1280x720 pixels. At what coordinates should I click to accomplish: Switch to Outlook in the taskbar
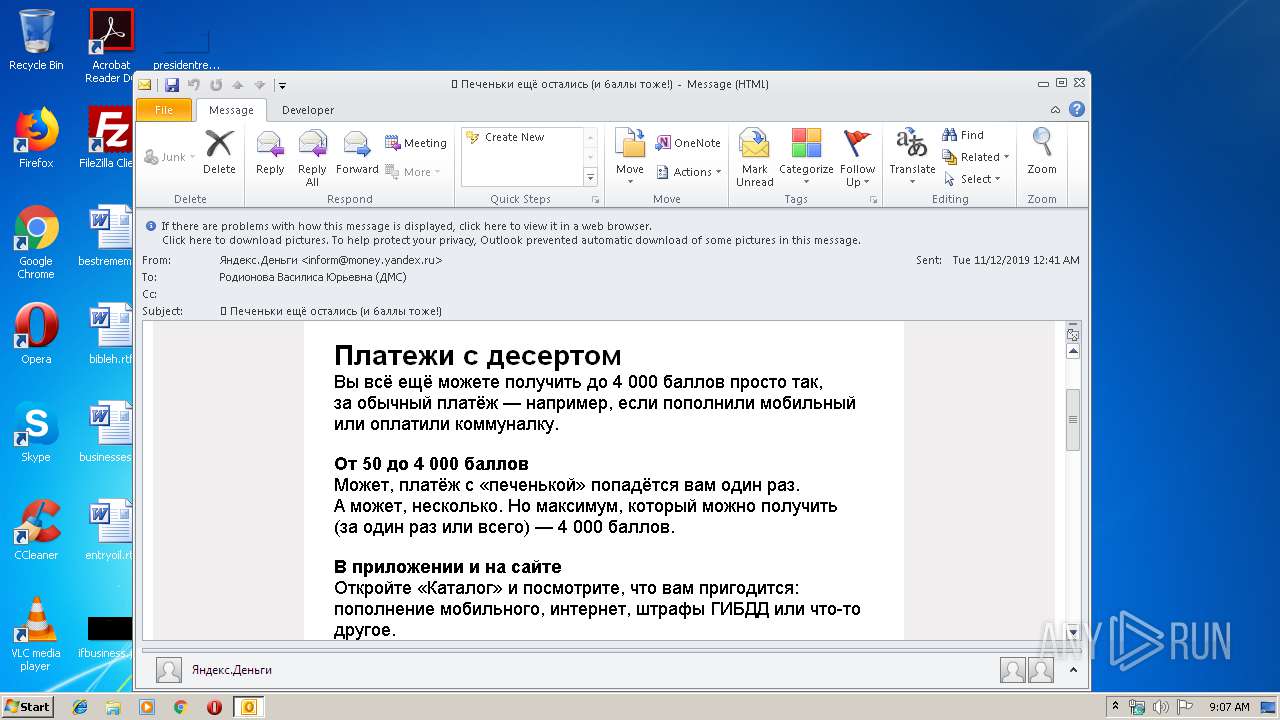[x=248, y=707]
